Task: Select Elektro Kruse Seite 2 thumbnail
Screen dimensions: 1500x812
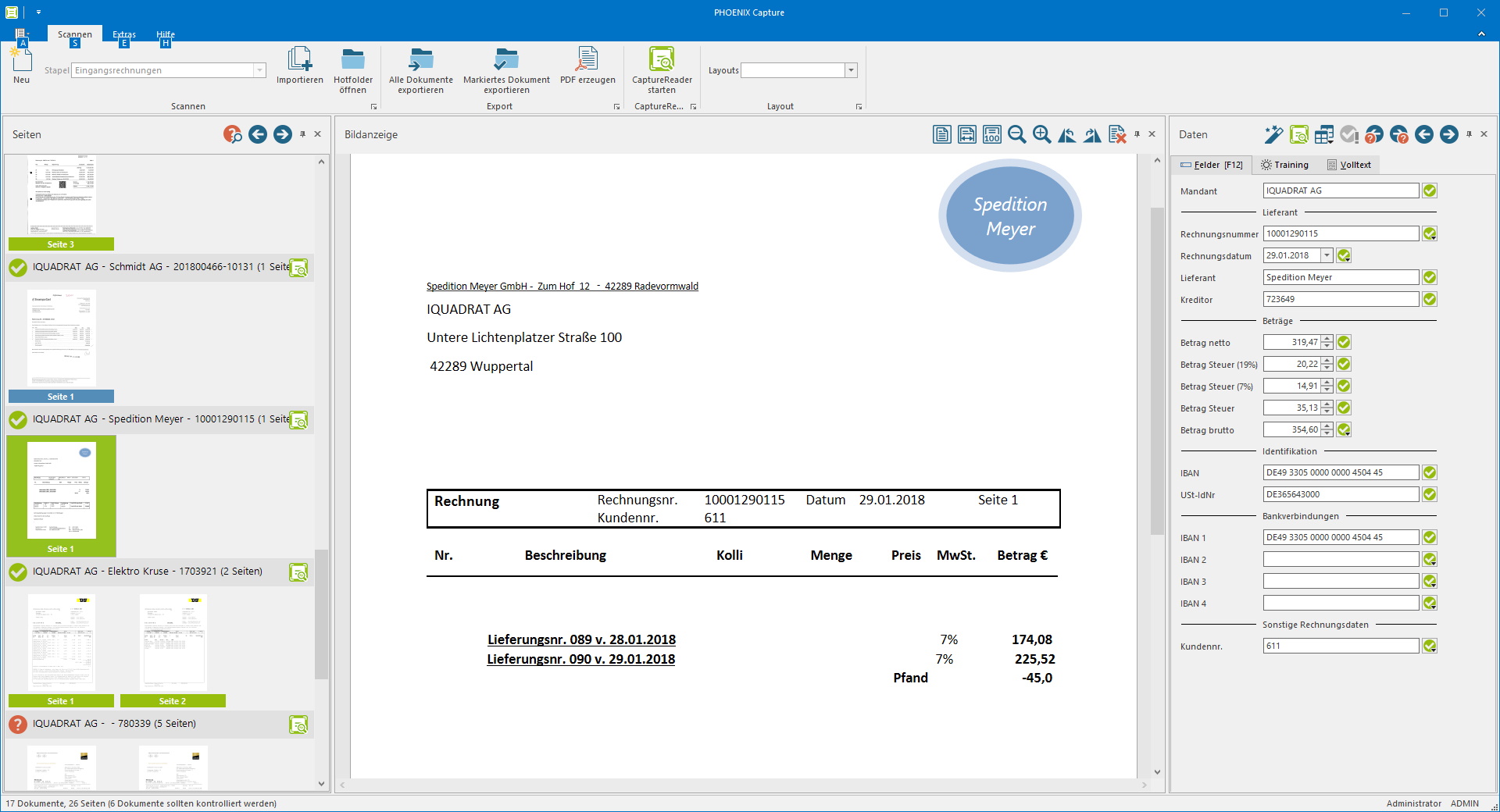Action: coord(173,650)
